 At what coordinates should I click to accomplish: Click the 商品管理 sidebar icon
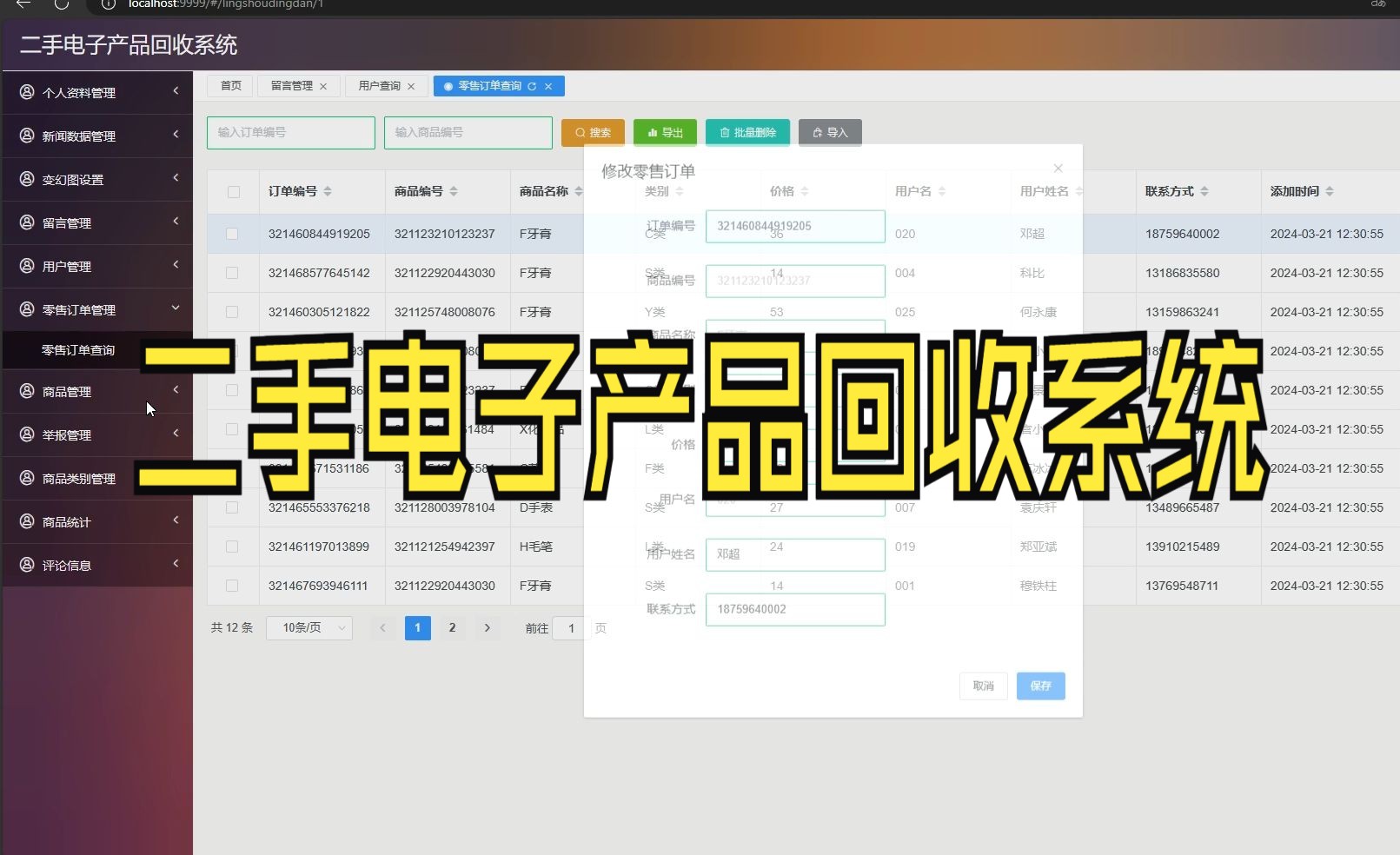pos(27,391)
